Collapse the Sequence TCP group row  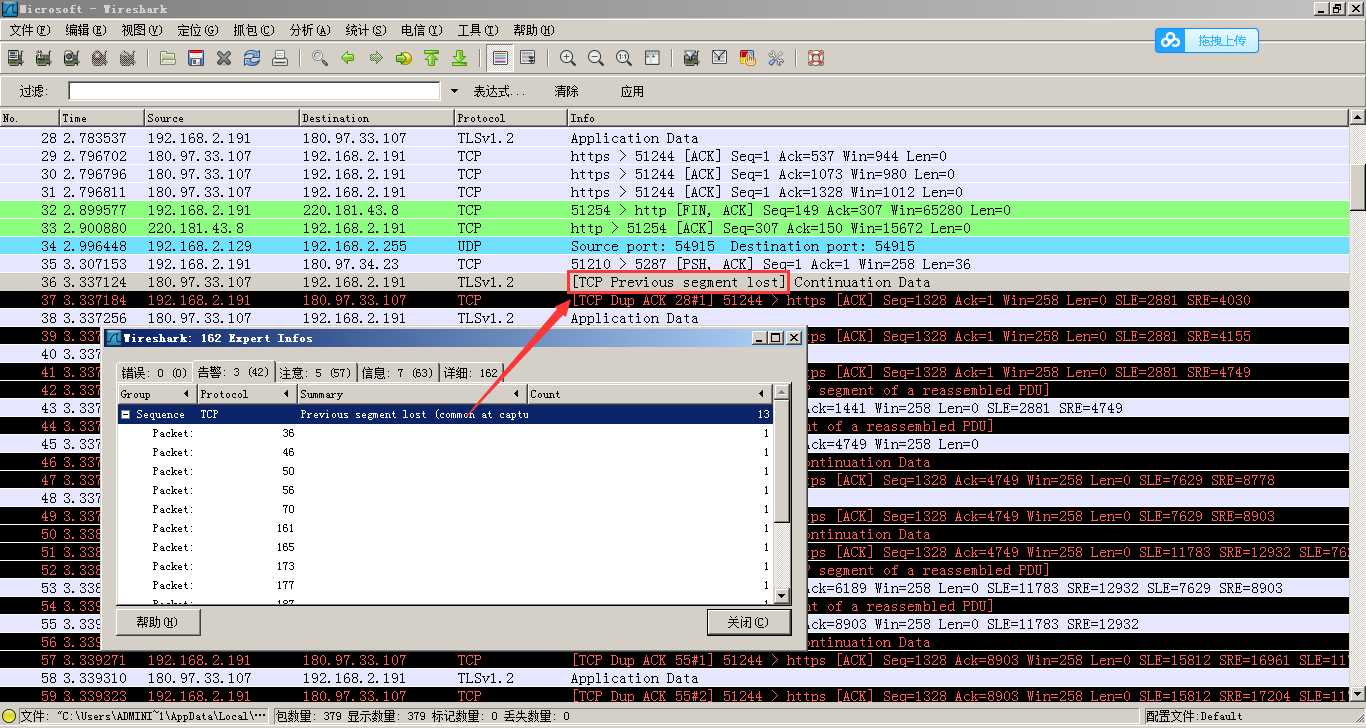tap(126, 414)
